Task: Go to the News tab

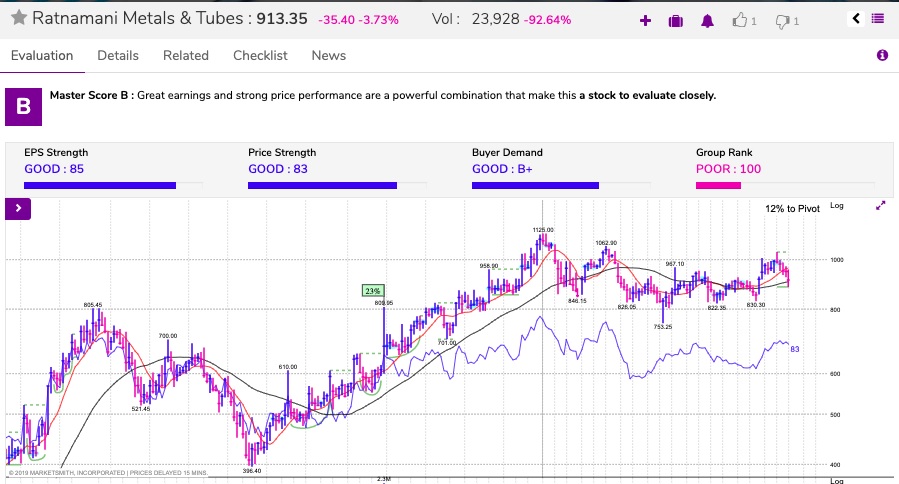Action: [328, 56]
